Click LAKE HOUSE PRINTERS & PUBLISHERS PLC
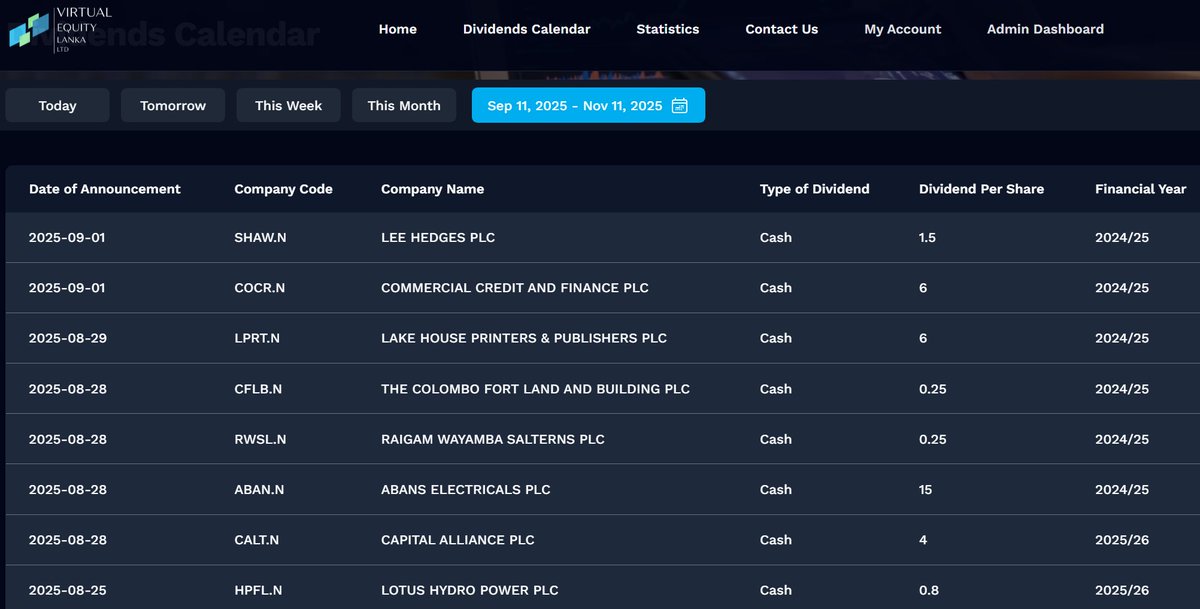Viewport: 1200px width, 609px height. 524,338
